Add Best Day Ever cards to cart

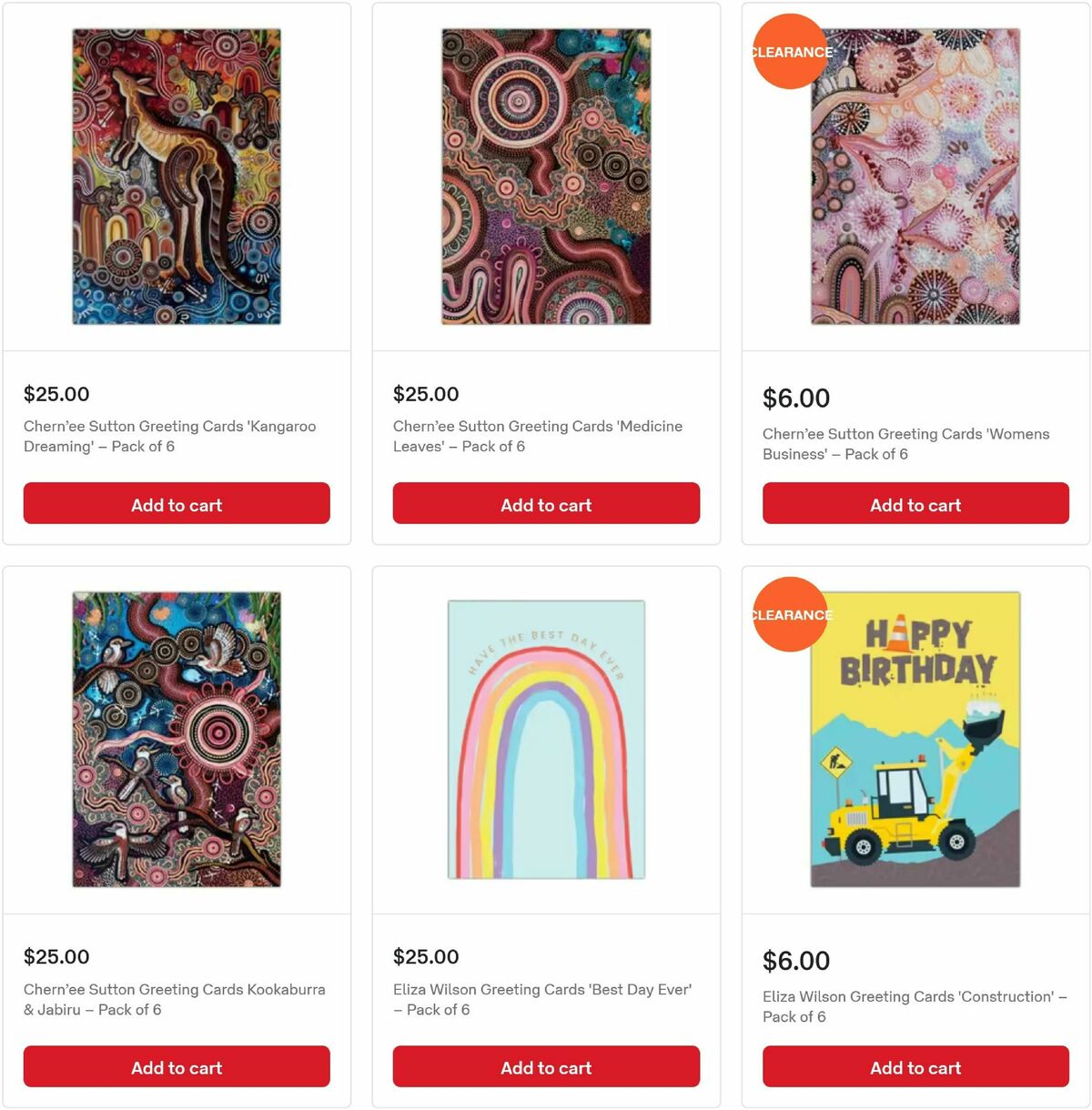coord(545,1066)
